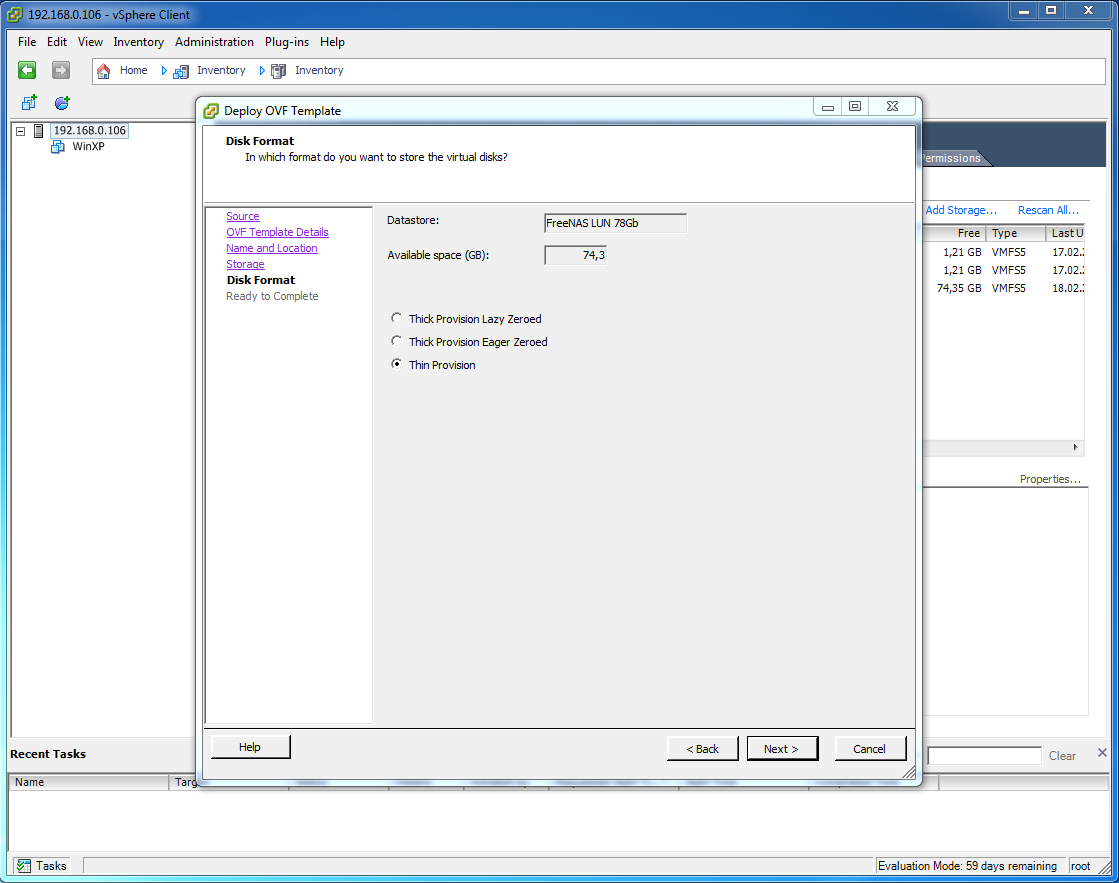Select Thick Provision Eager Zeroed
The image size is (1119, 883).
coord(396,340)
